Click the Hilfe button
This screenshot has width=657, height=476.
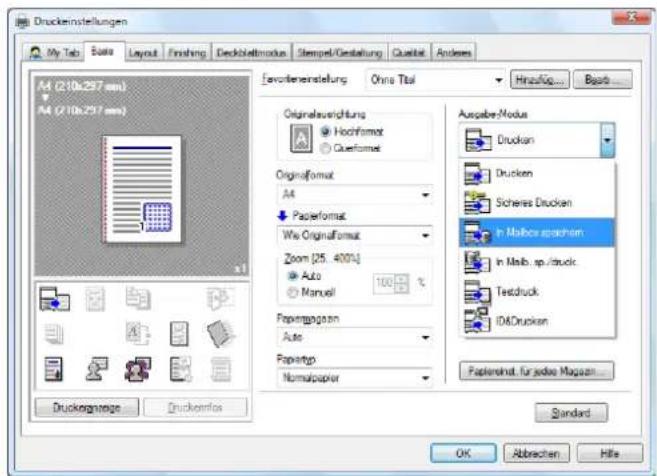click(610, 453)
